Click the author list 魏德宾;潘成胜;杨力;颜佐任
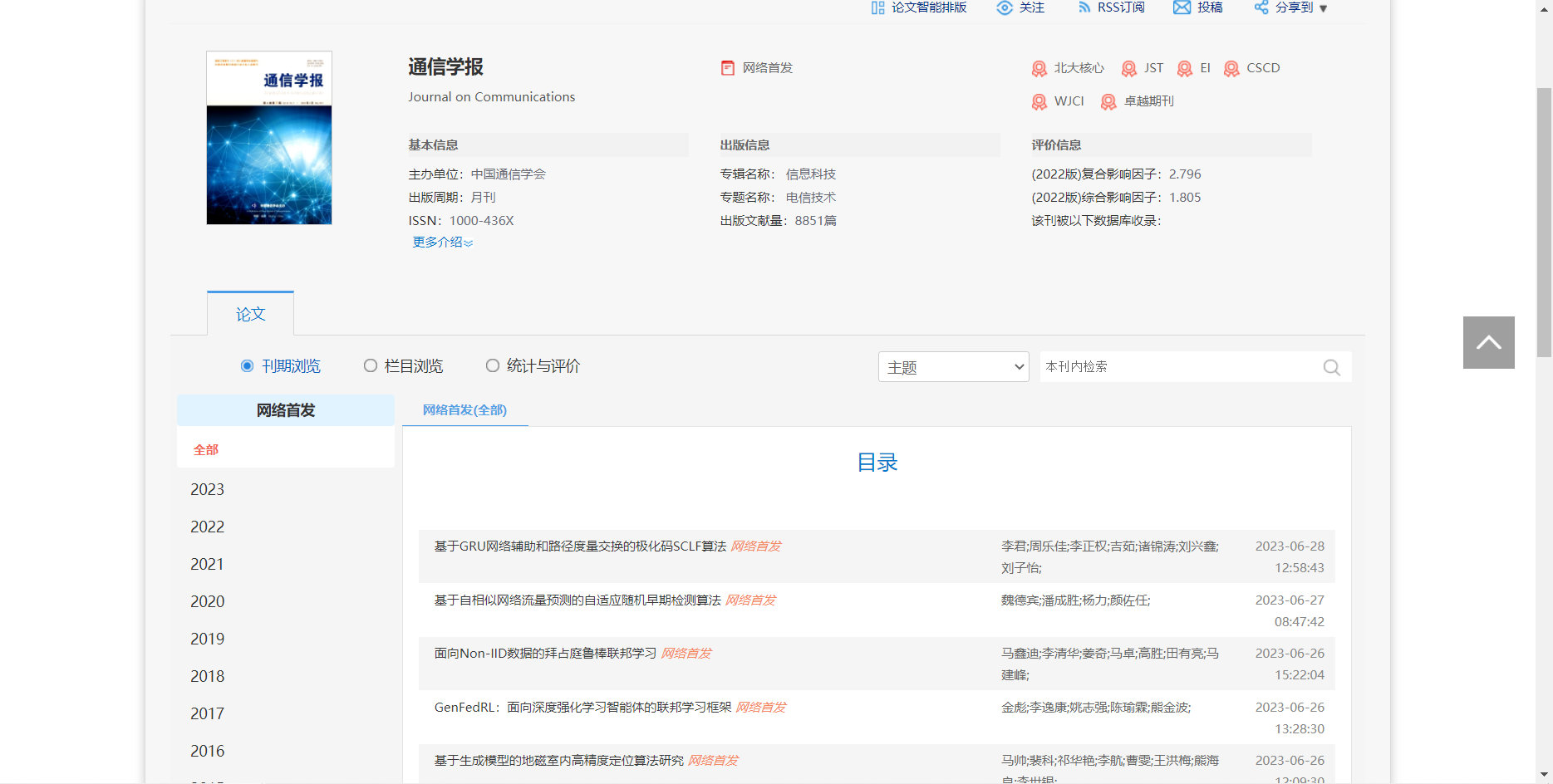The image size is (1553, 784). [1075, 600]
